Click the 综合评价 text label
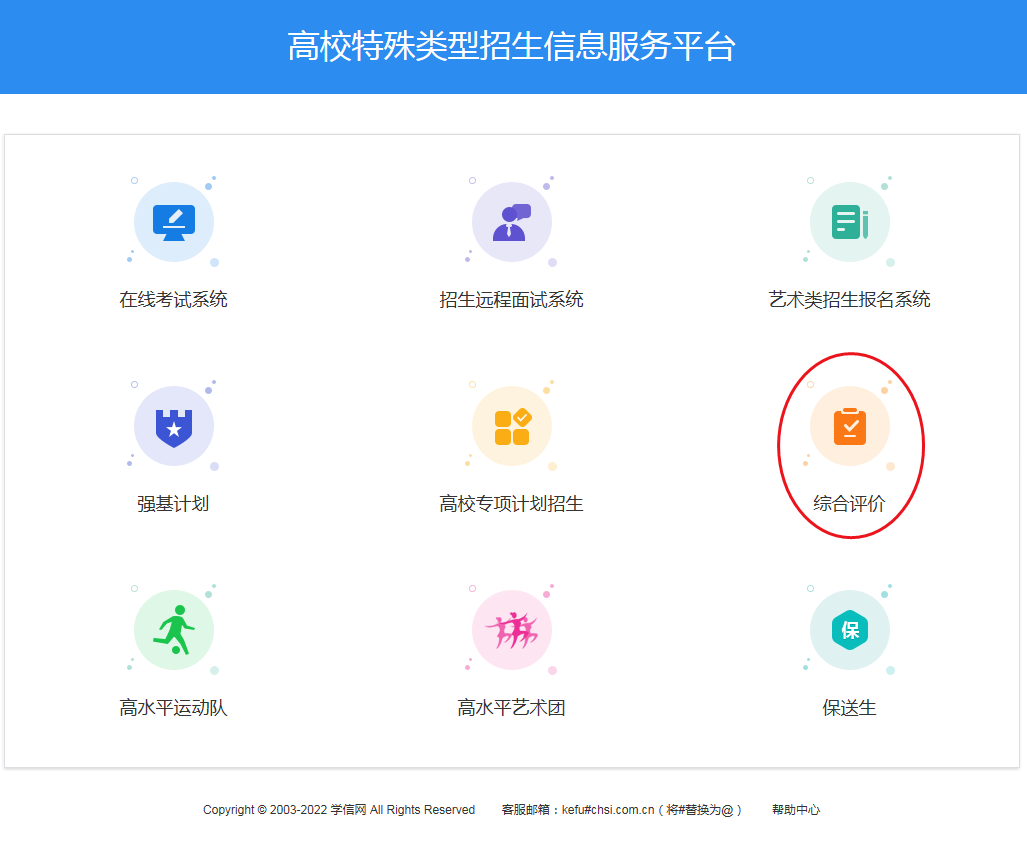 coord(849,504)
